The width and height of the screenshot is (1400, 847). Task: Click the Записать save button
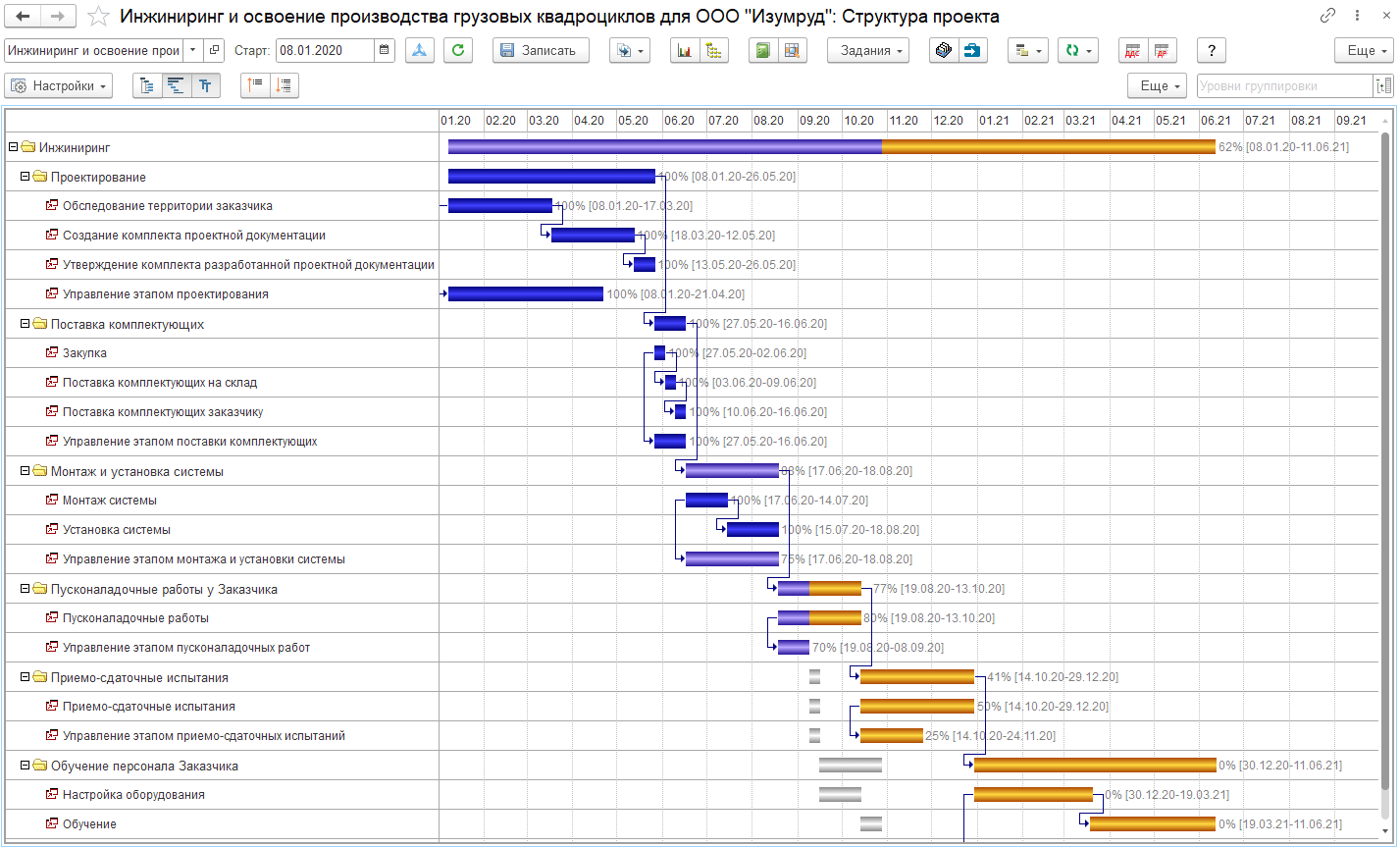[x=540, y=51]
